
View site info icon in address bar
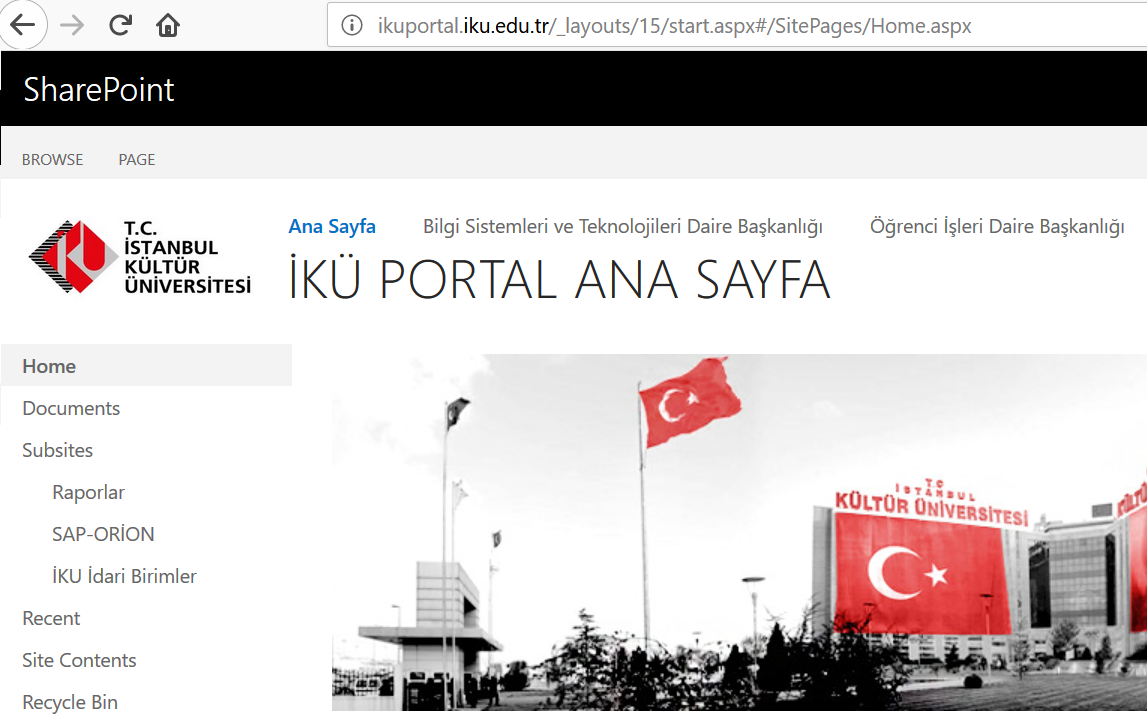coord(352,26)
